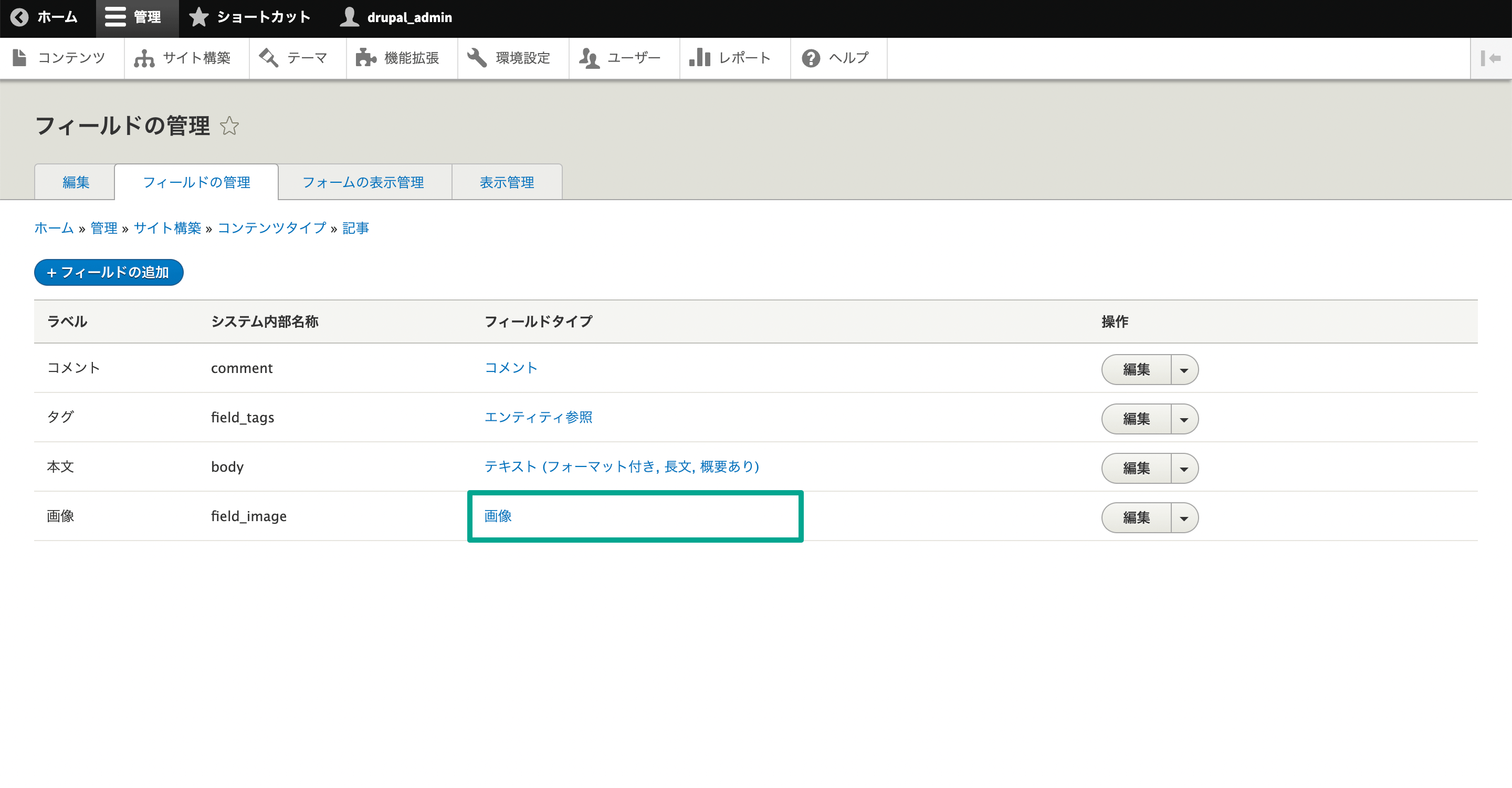Viewport: 1512px width, 788px height.
Task: Click the 機能拡張 puzzle icon
Action: tap(366, 58)
